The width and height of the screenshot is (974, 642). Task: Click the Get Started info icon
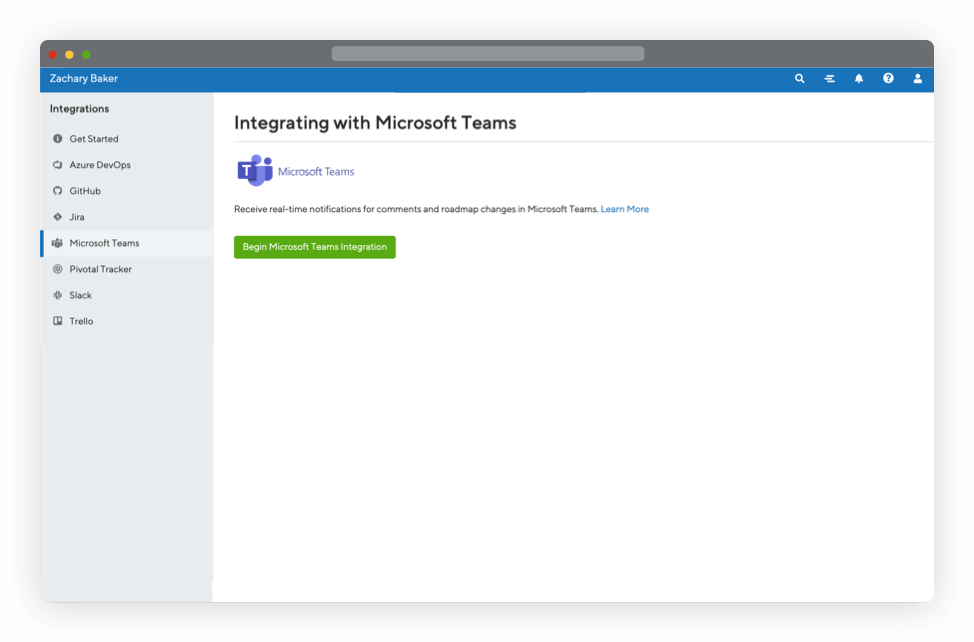58,138
